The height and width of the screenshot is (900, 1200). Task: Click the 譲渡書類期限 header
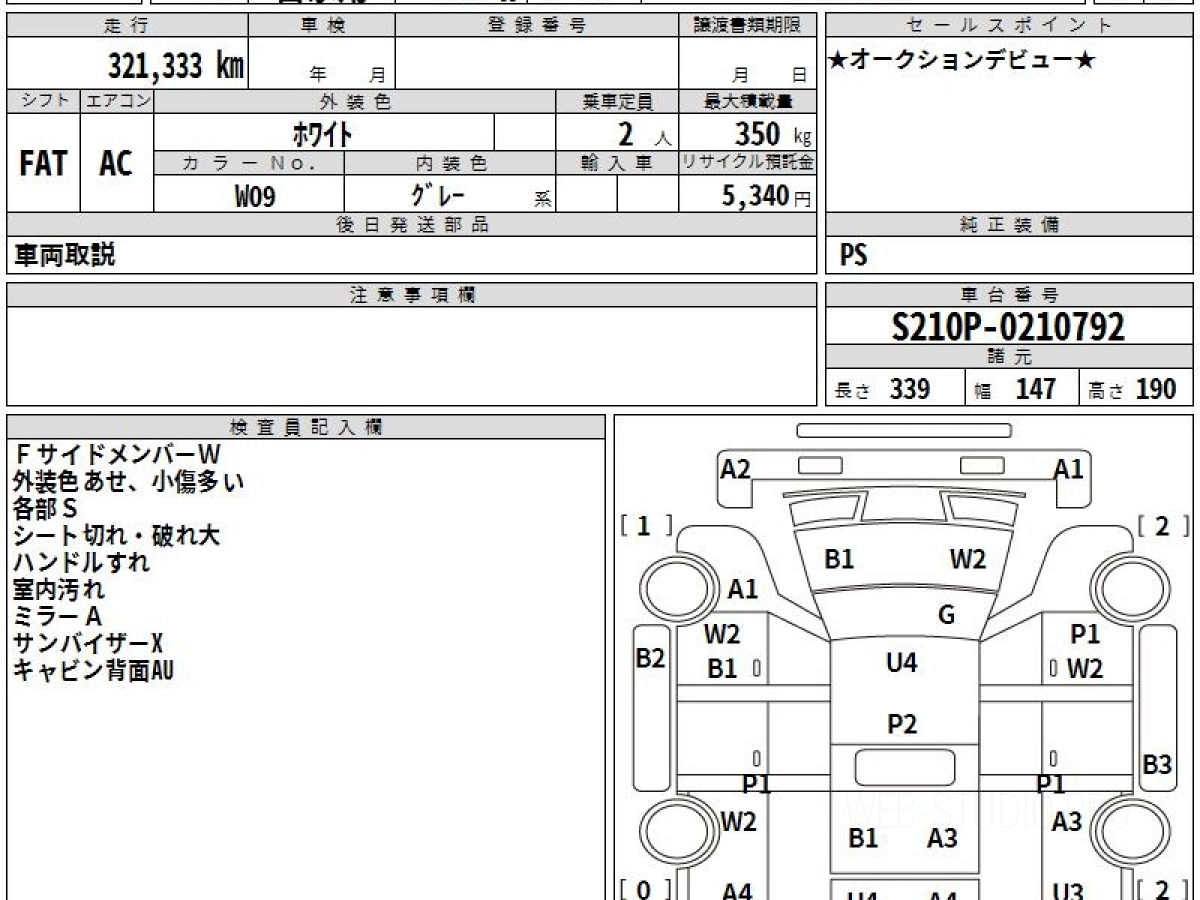click(747, 26)
